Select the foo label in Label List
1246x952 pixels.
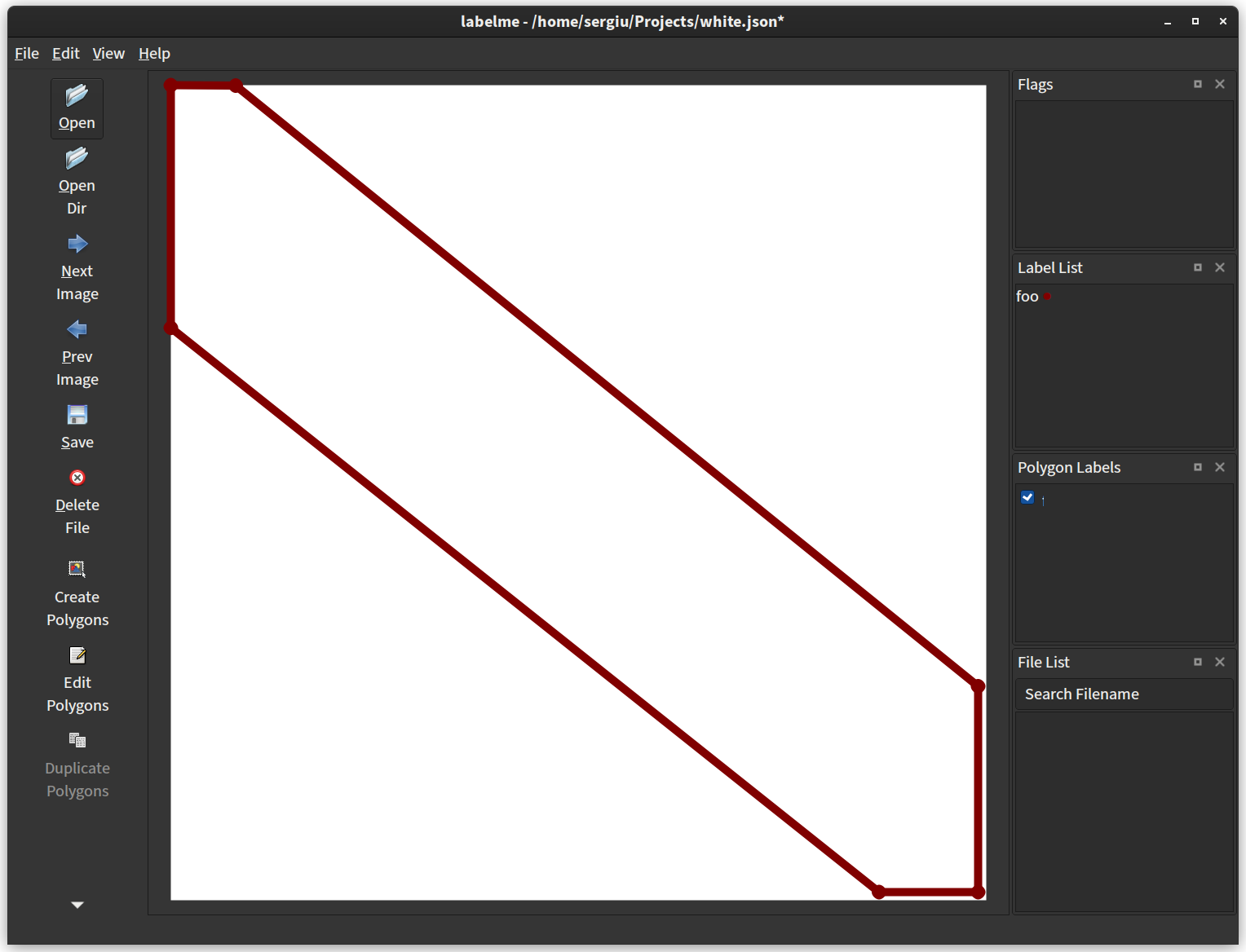(x=1027, y=296)
